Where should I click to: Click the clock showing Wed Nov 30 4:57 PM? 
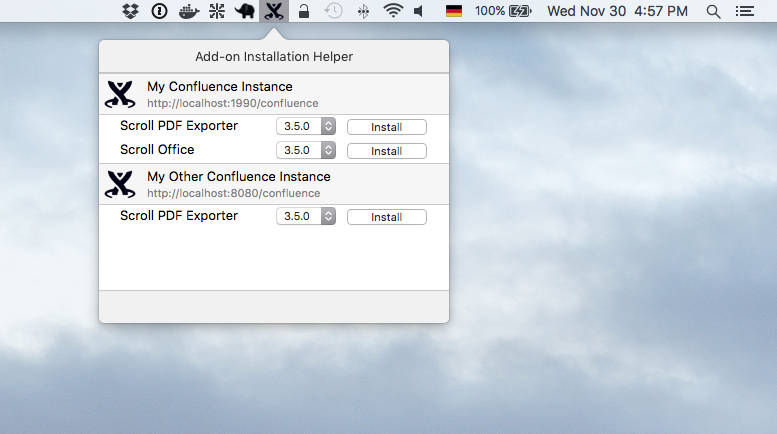coord(617,11)
